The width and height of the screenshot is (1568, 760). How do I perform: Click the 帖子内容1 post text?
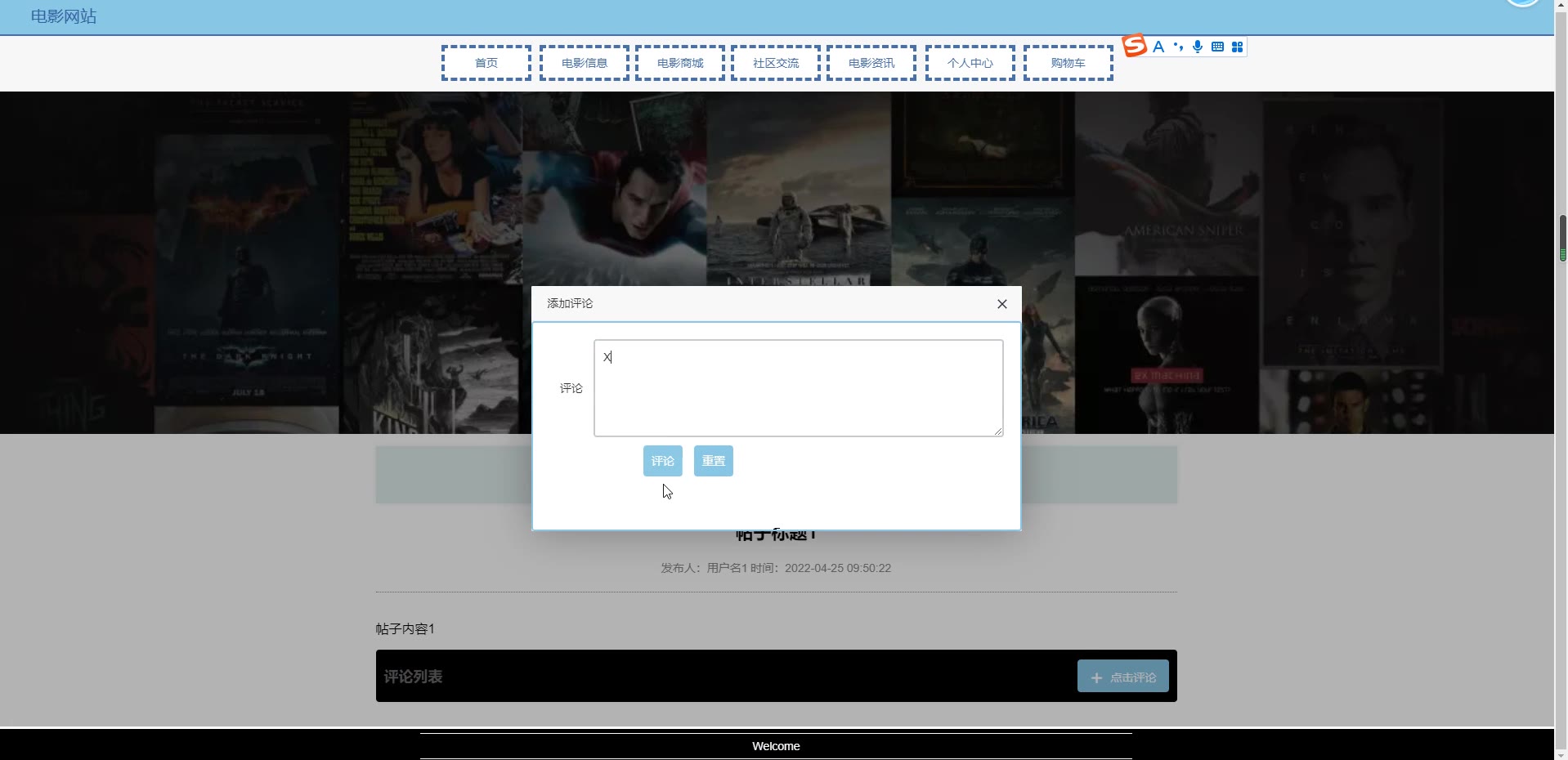click(x=405, y=628)
